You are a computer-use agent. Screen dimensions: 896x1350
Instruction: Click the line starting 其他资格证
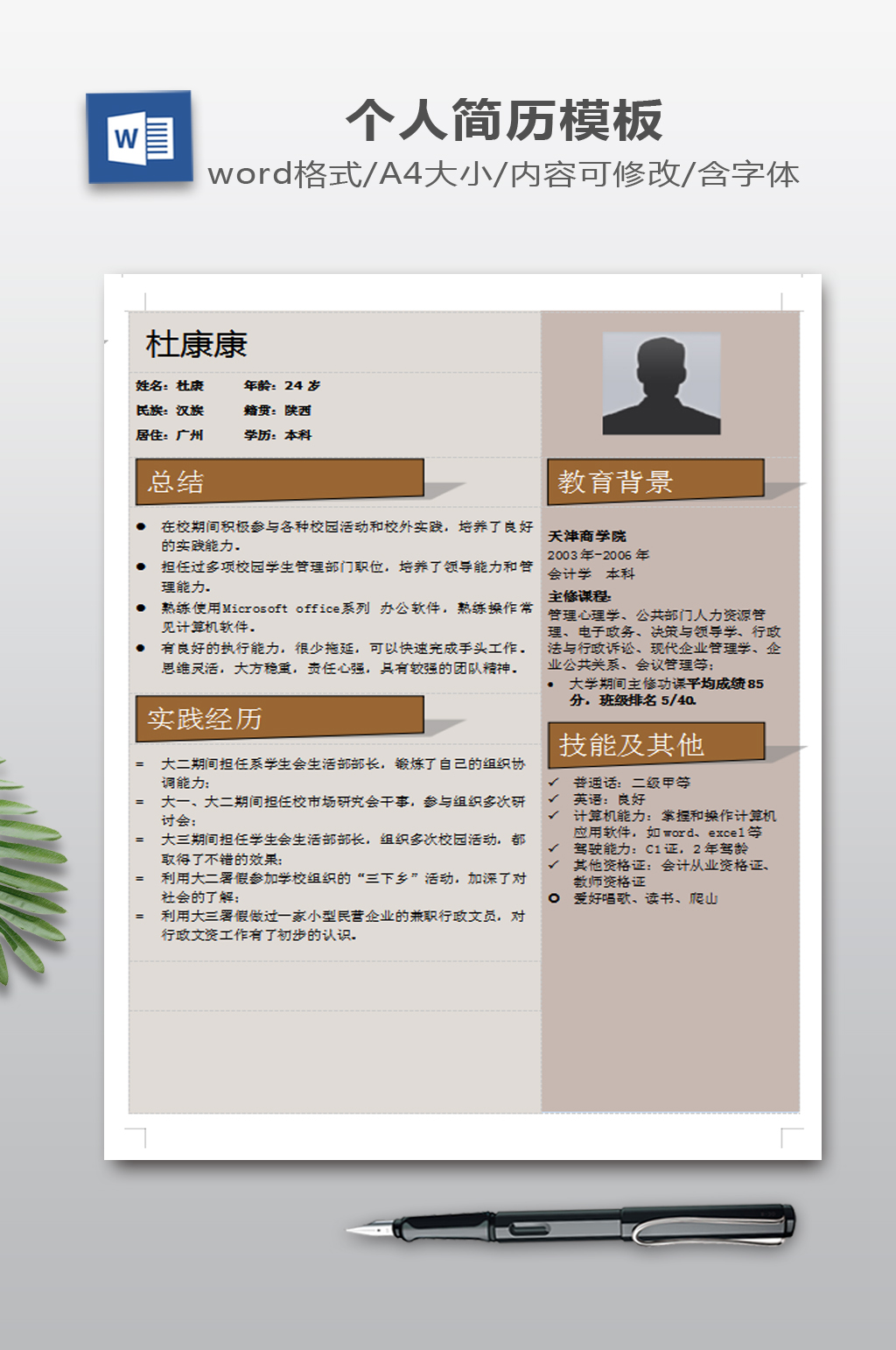coord(672,874)
